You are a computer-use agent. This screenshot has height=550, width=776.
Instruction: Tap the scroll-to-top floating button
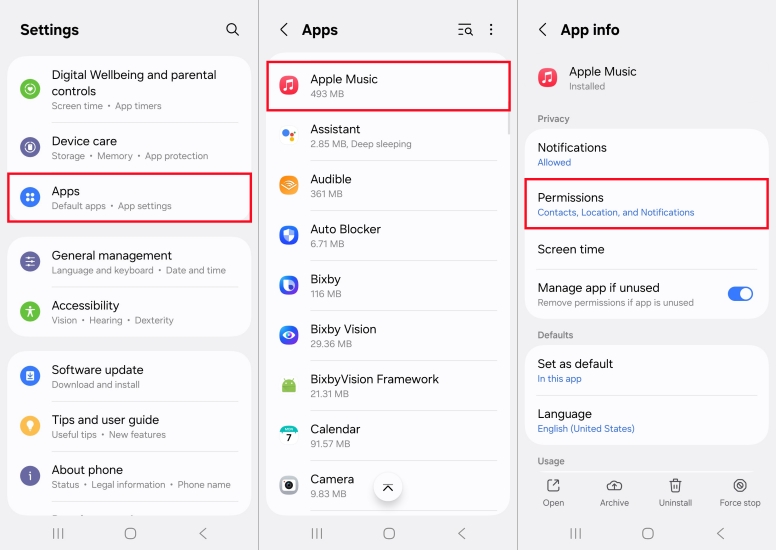point(388,488)
